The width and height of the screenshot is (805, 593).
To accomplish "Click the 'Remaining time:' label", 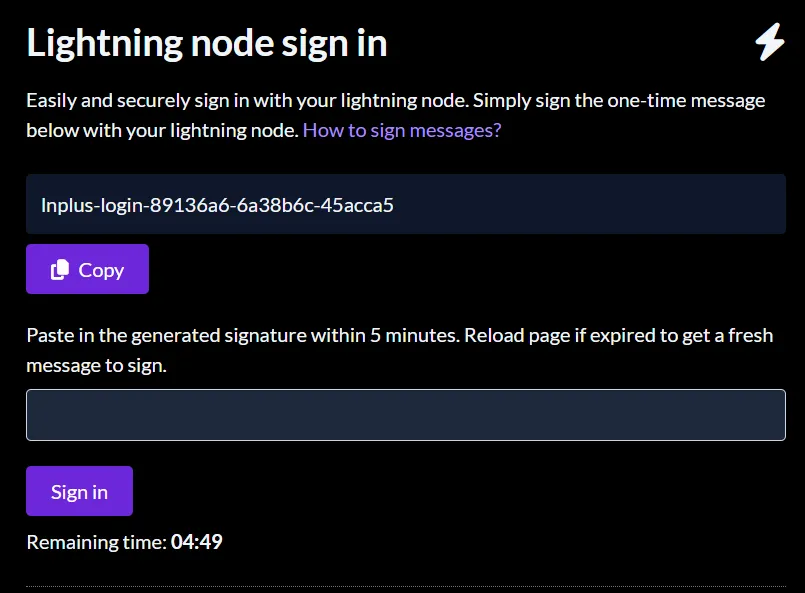I will tap(97, 542).
